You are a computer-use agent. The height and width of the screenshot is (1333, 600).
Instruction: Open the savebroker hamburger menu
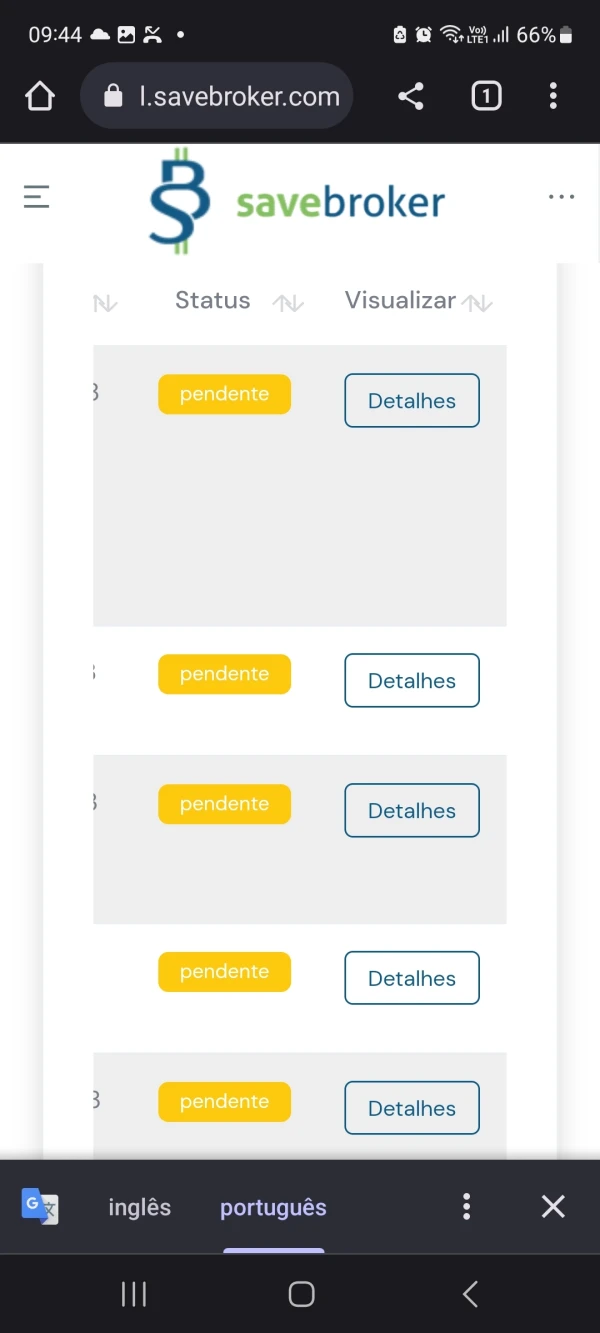pos(37,197)
